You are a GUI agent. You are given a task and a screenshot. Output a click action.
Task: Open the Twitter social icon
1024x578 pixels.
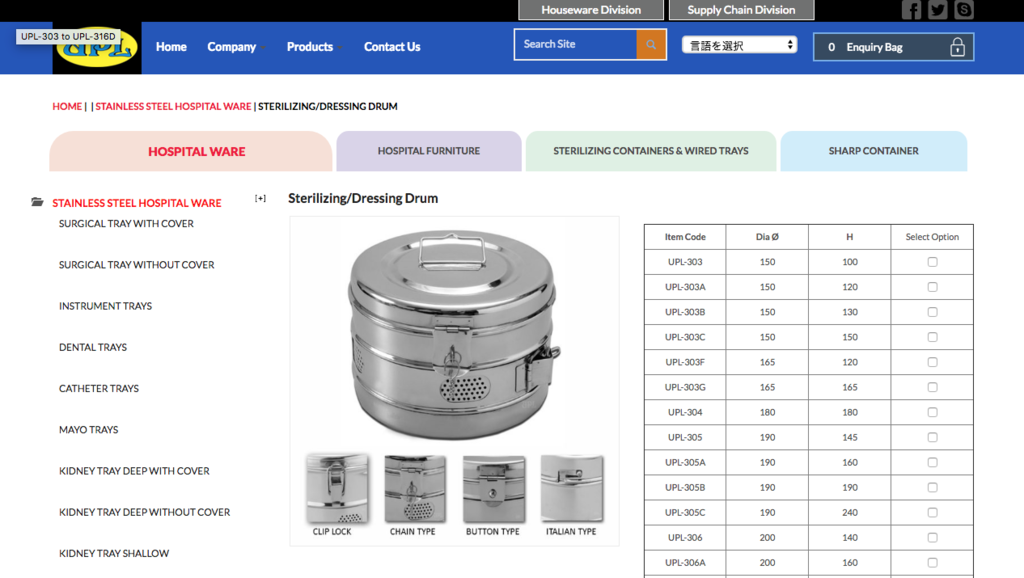pyautogui.click(x=937, y=10)
